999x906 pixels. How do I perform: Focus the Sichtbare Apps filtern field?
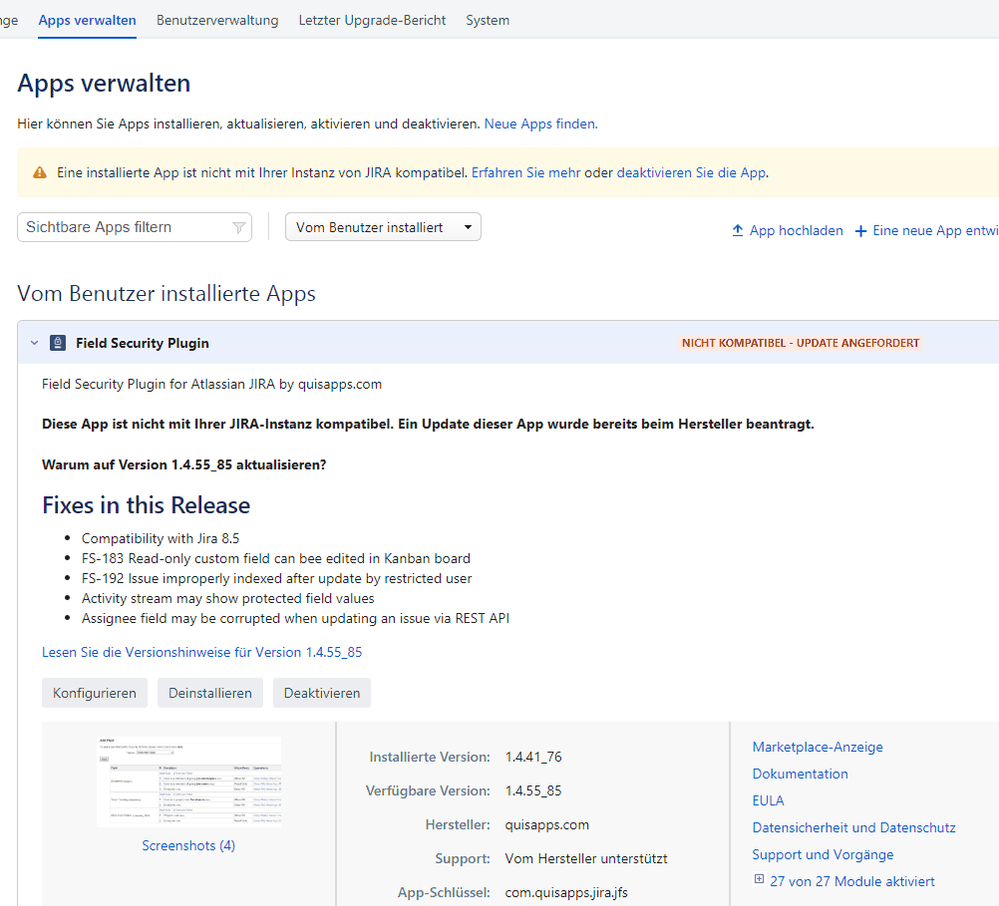(x=134, y=227)
